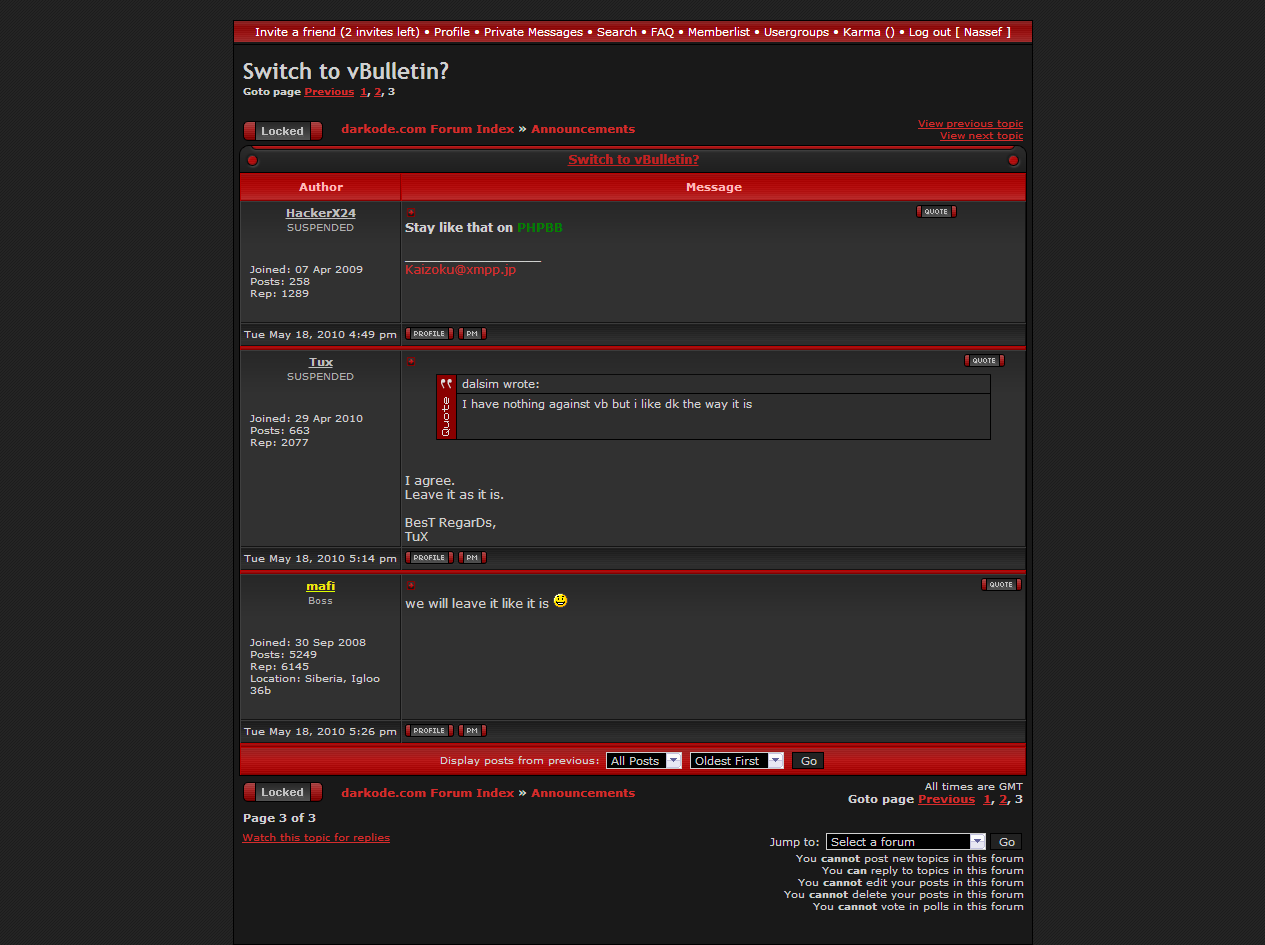The image size is (1265, 945).
Task: Open View previous topic link
Action: click(970, 124)
